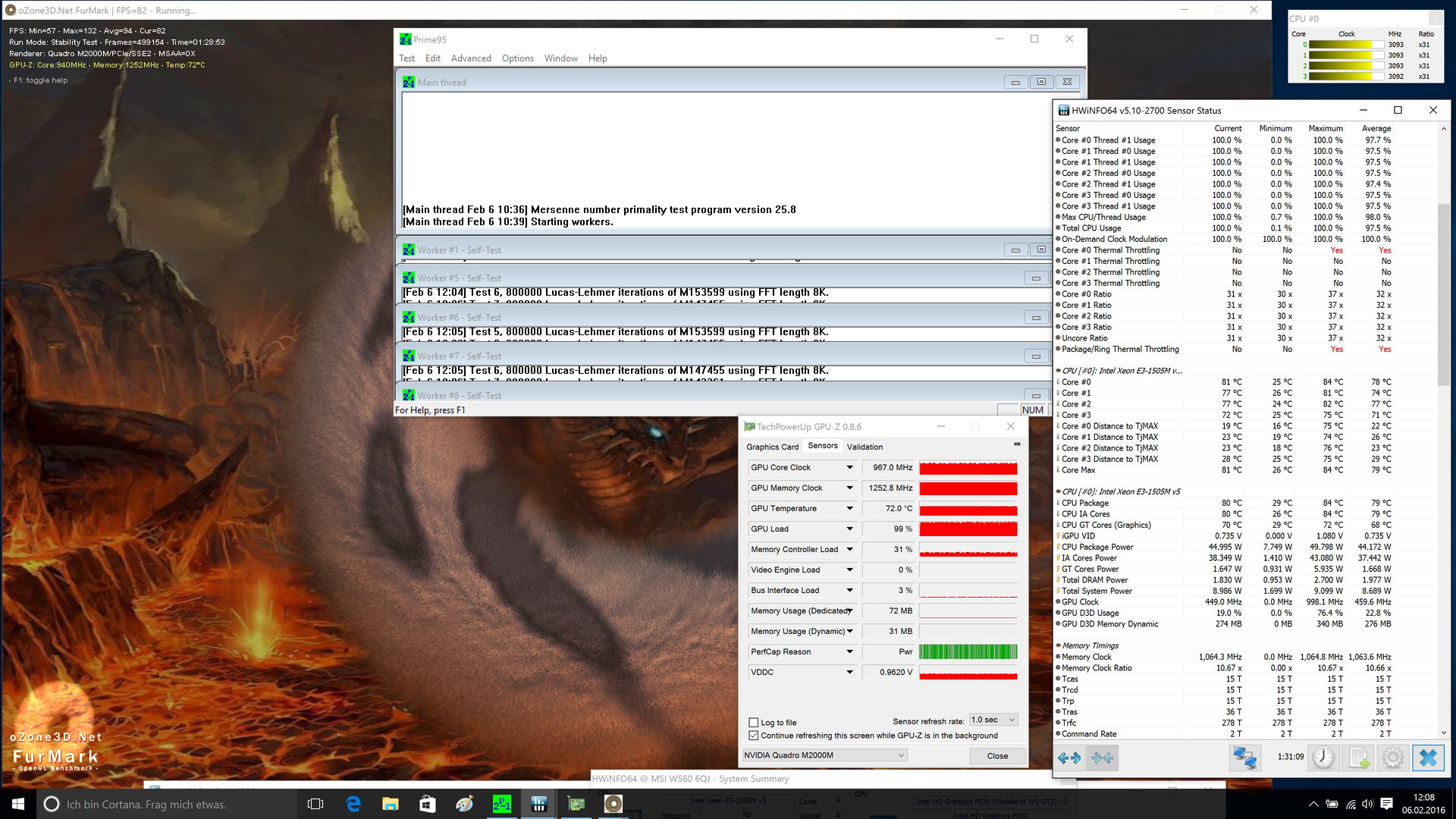The width and height of the screenshot is (1456, 819).
Task: Click the GPU-Z Close button
Action: click(997, 756)
